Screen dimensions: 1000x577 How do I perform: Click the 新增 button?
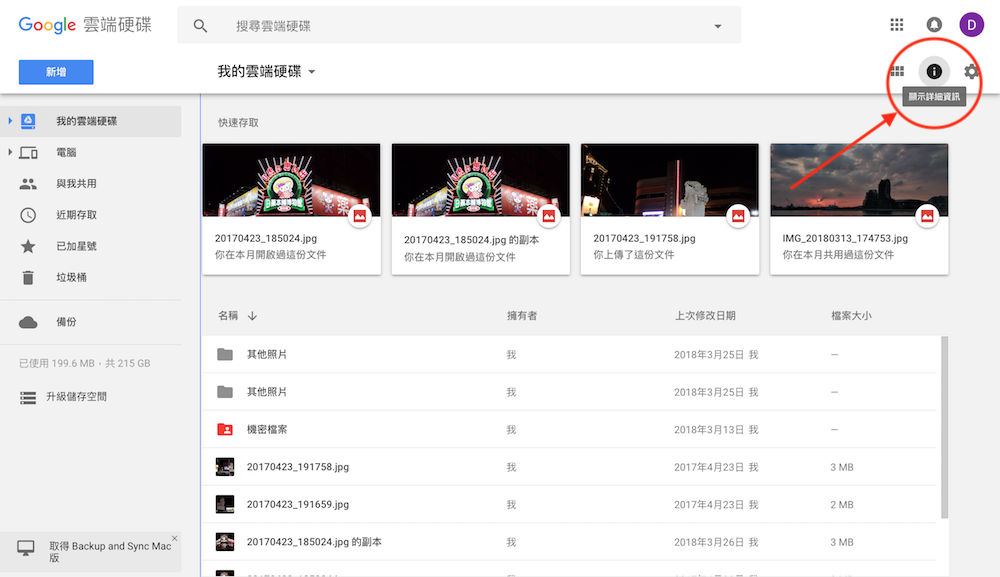[55, 72]
